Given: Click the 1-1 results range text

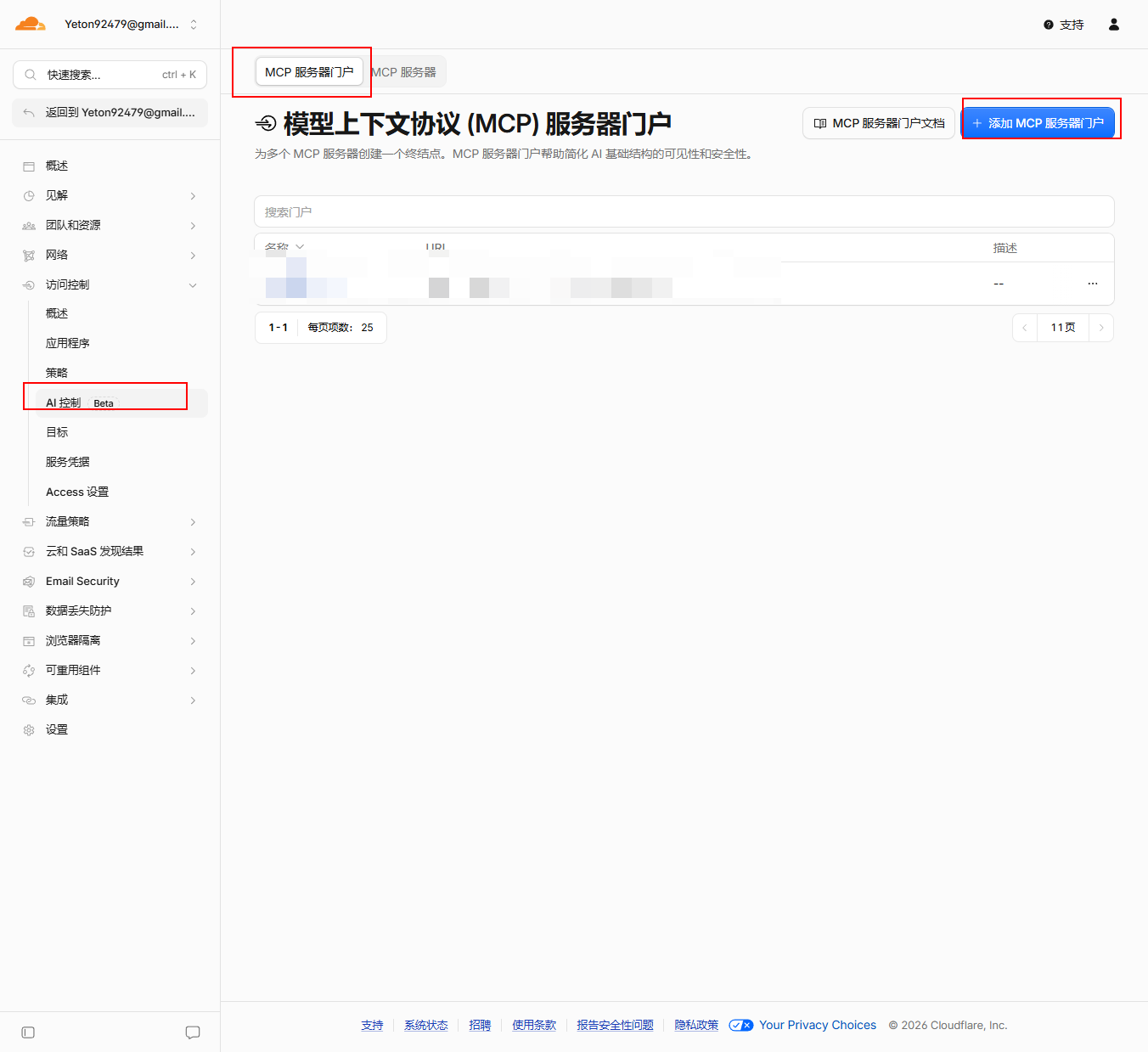Looking at the screenshot, I should click(279, 328).
